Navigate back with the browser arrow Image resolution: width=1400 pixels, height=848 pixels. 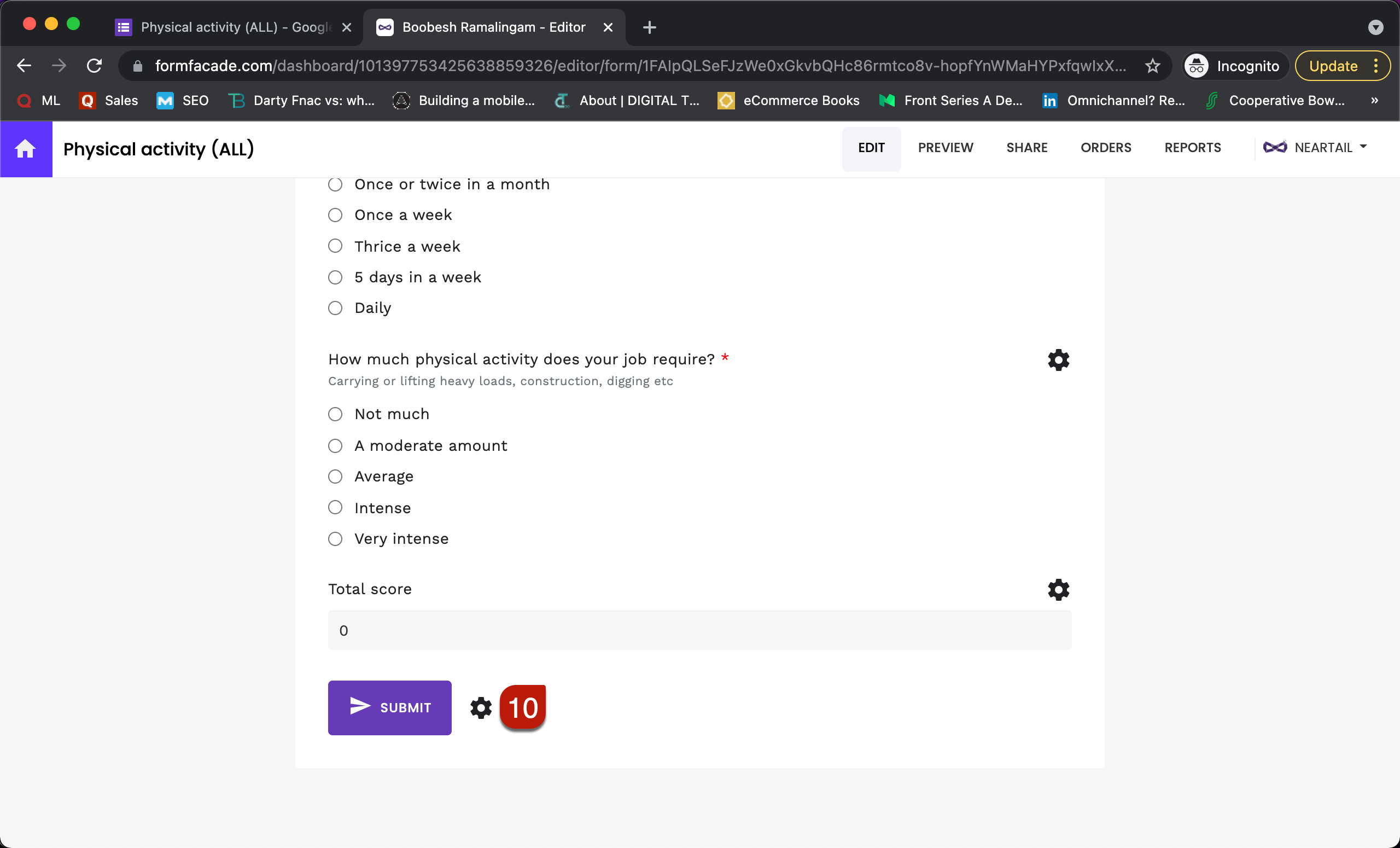pos(24,65)
